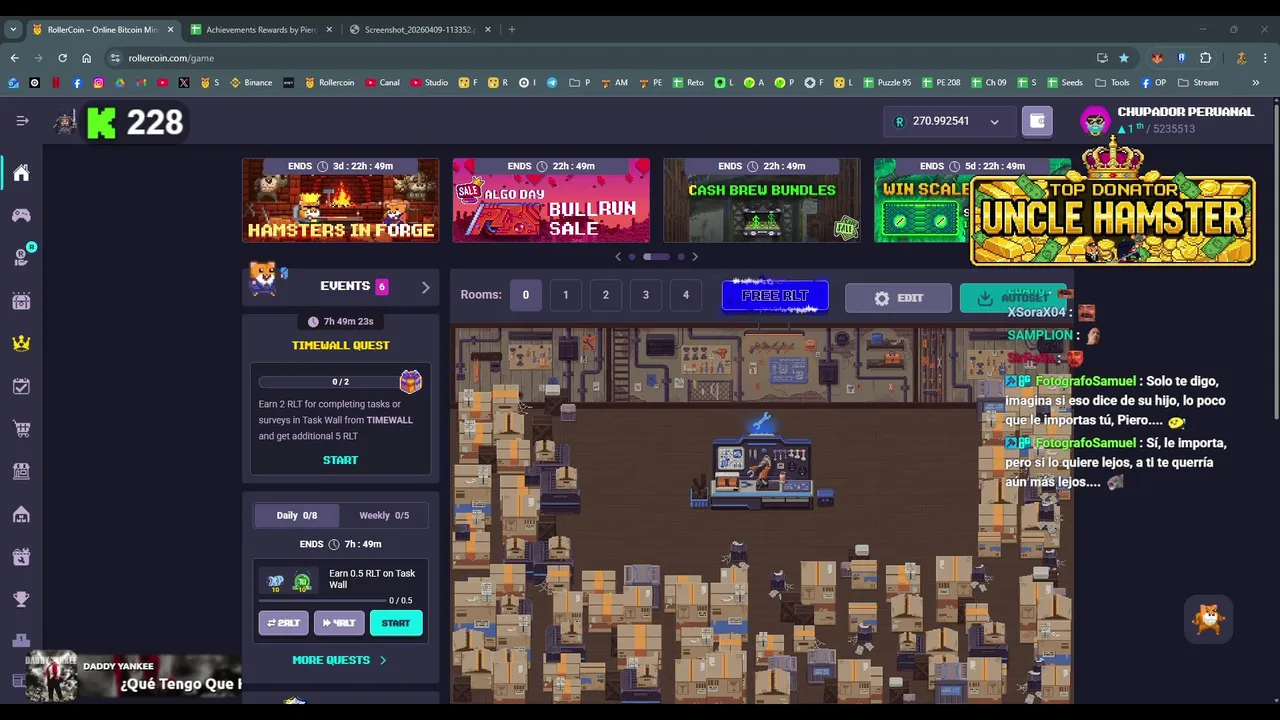Image resolution: width=1280 pixels, height=720 pixels.
Task: Select room 4 tab
Action: (685, 295)
